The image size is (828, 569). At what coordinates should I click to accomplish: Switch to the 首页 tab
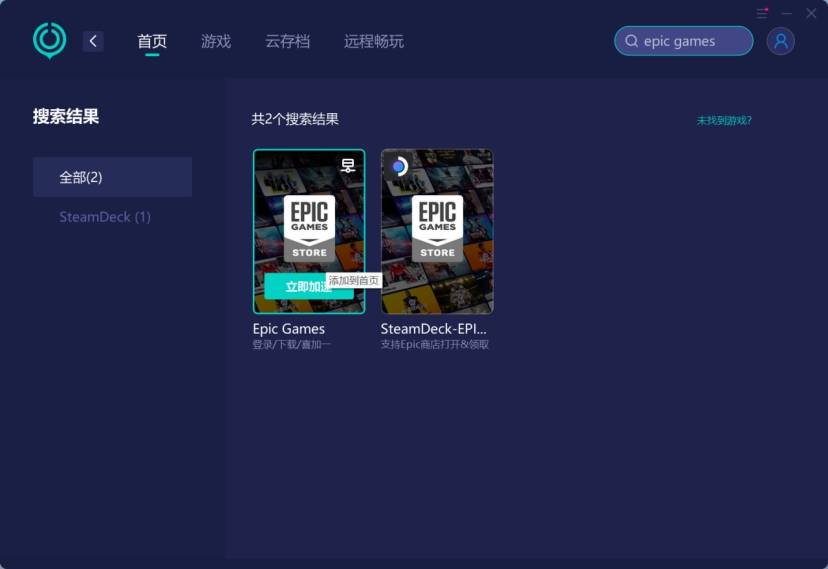click(152, 41)
